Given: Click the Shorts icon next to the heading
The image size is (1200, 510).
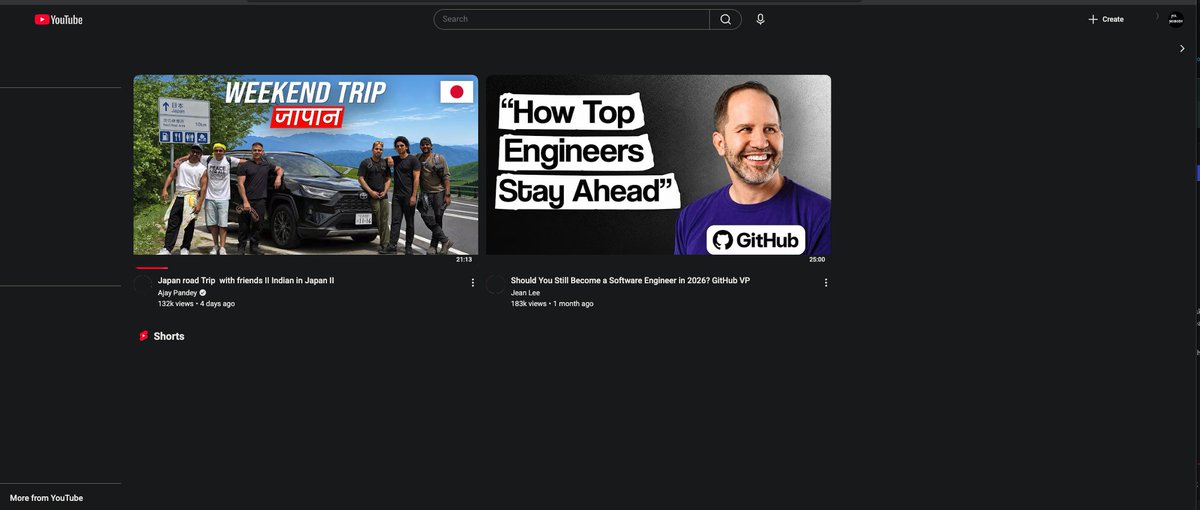Looking at the screenshot, I should coord(143,336).
